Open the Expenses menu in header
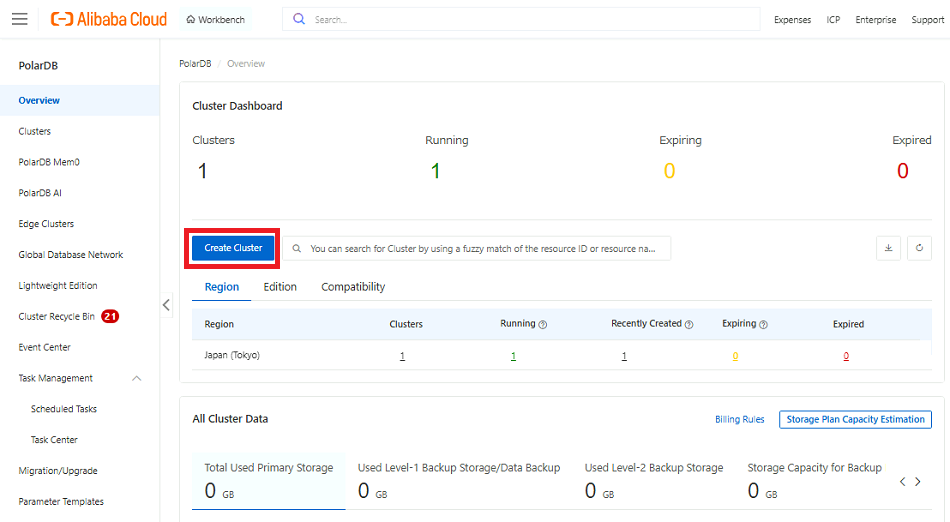Image resolution: width=950 pixels, height=522 pixels. point(792,20)
